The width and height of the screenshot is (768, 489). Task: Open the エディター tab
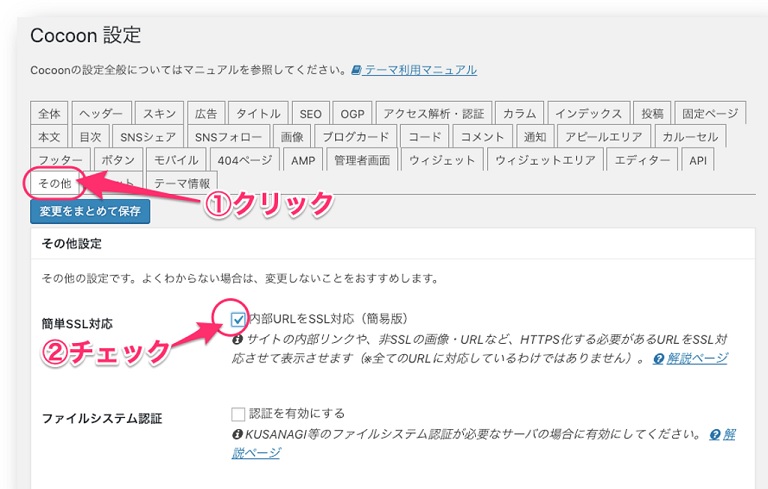tap(642, 160)
